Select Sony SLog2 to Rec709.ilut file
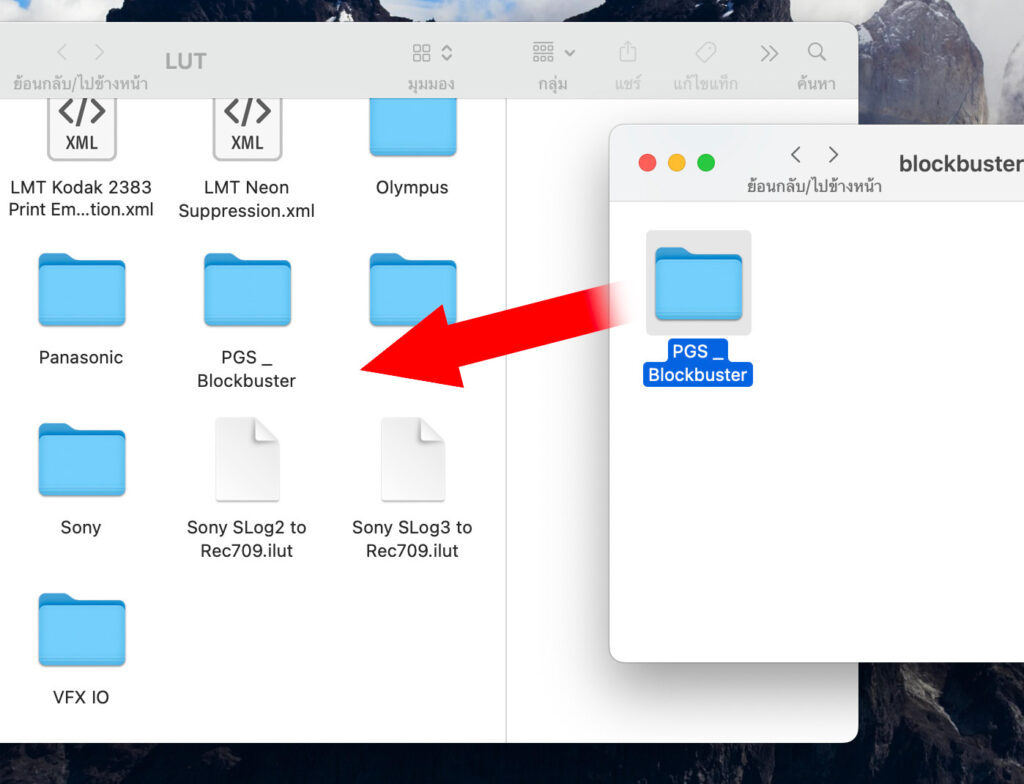1024x784 pixels. 247,461
